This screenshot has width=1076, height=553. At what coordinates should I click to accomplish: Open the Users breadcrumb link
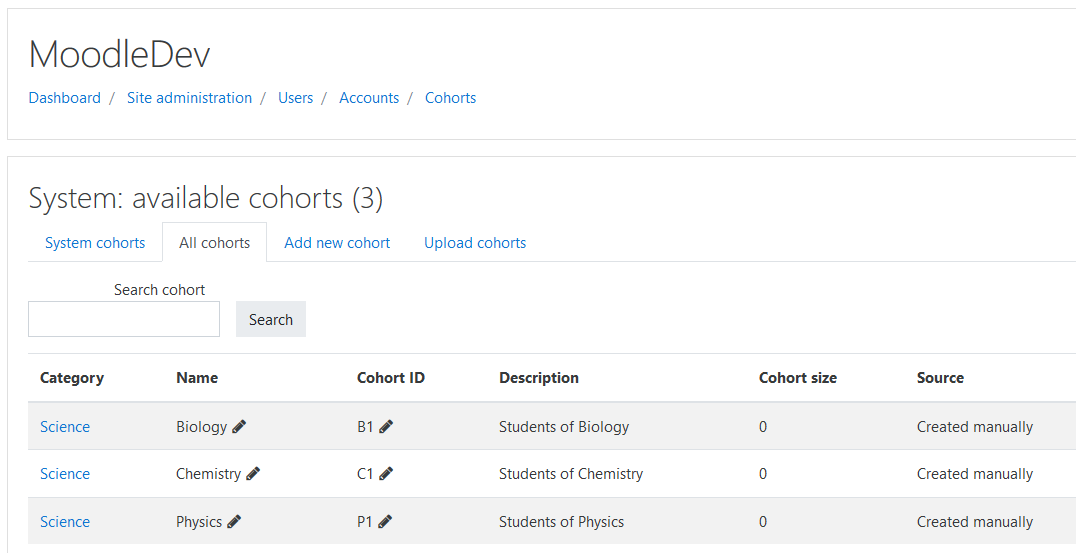pos(295,98)
